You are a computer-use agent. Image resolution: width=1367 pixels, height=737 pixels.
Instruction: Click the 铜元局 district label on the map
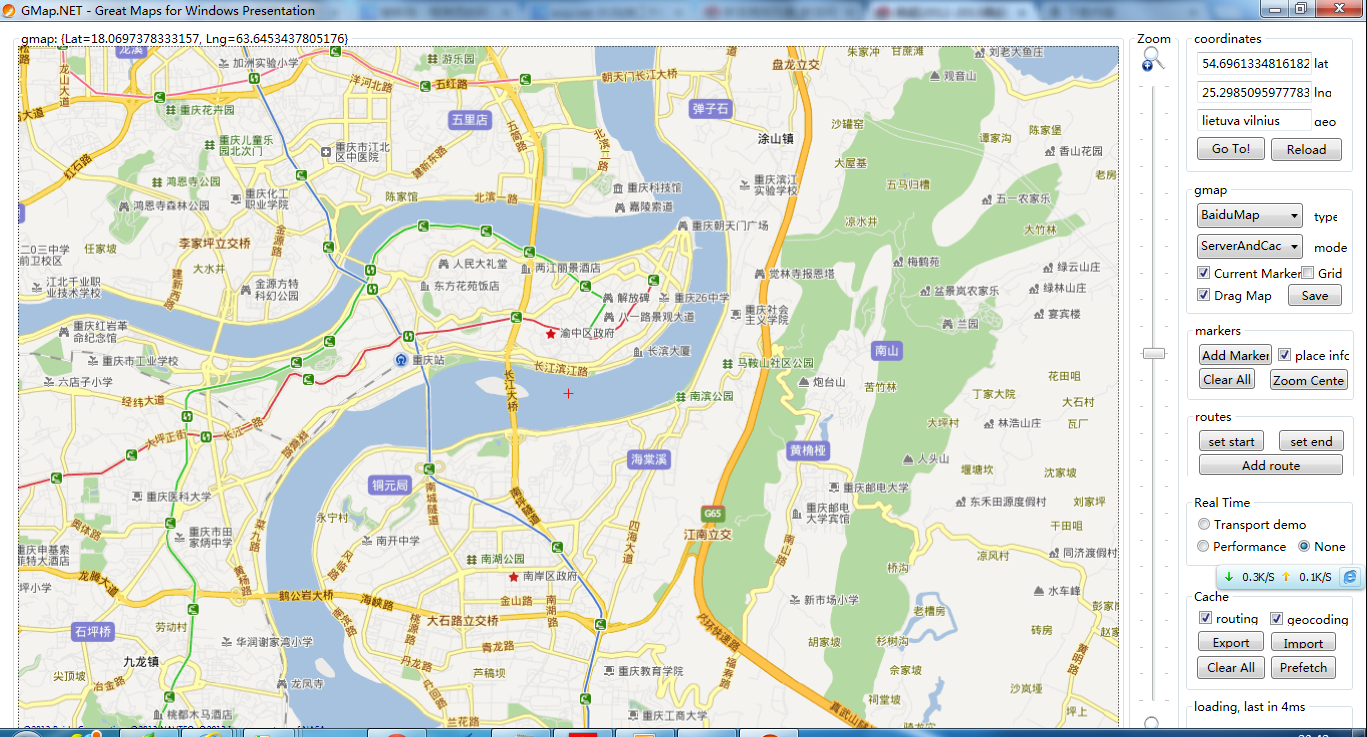[390, 485]
